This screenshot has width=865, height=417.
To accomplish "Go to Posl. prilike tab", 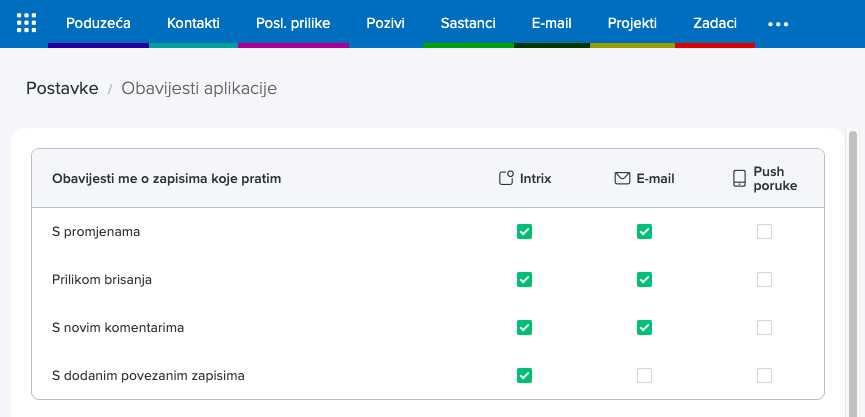I will (x=293, y=23).
